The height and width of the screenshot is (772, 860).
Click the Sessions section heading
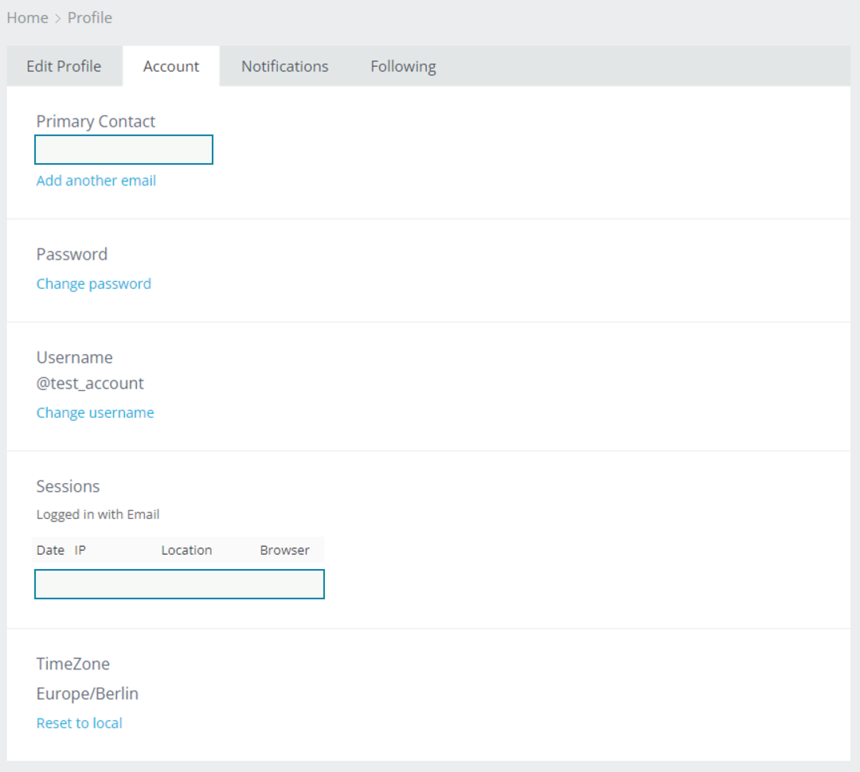click(68, 486)
